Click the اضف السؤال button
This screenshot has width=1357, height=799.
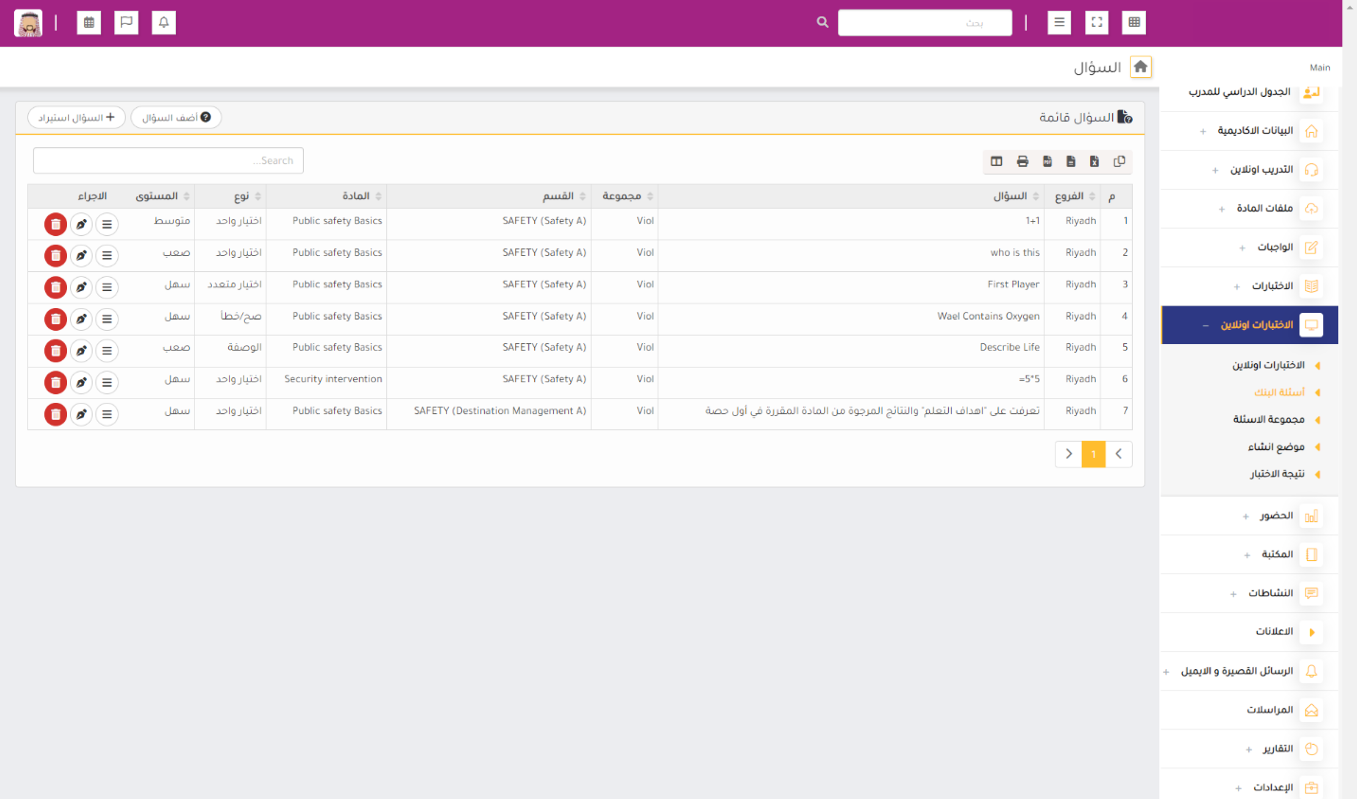[x=176, y=118]
